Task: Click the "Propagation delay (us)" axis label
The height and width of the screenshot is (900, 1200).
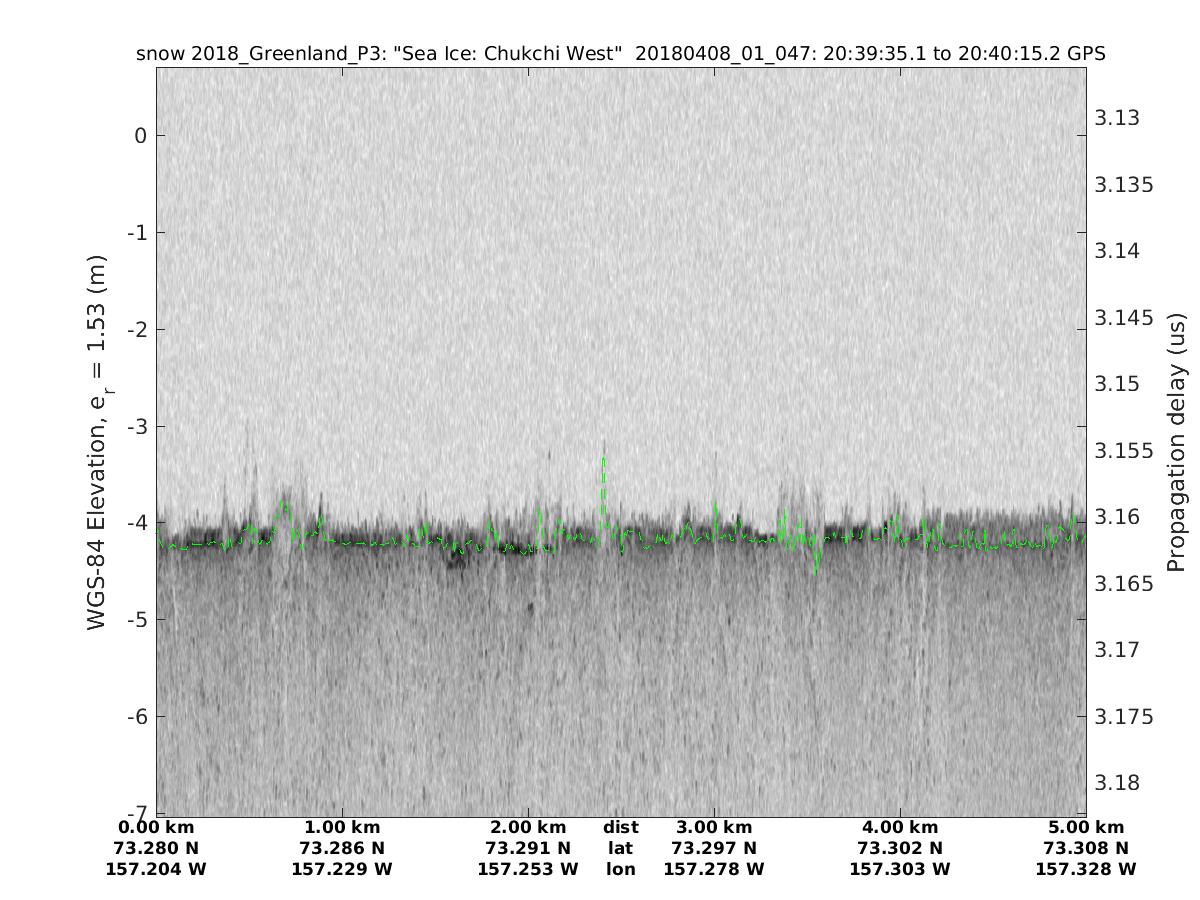Action: tap(1176, 442)
